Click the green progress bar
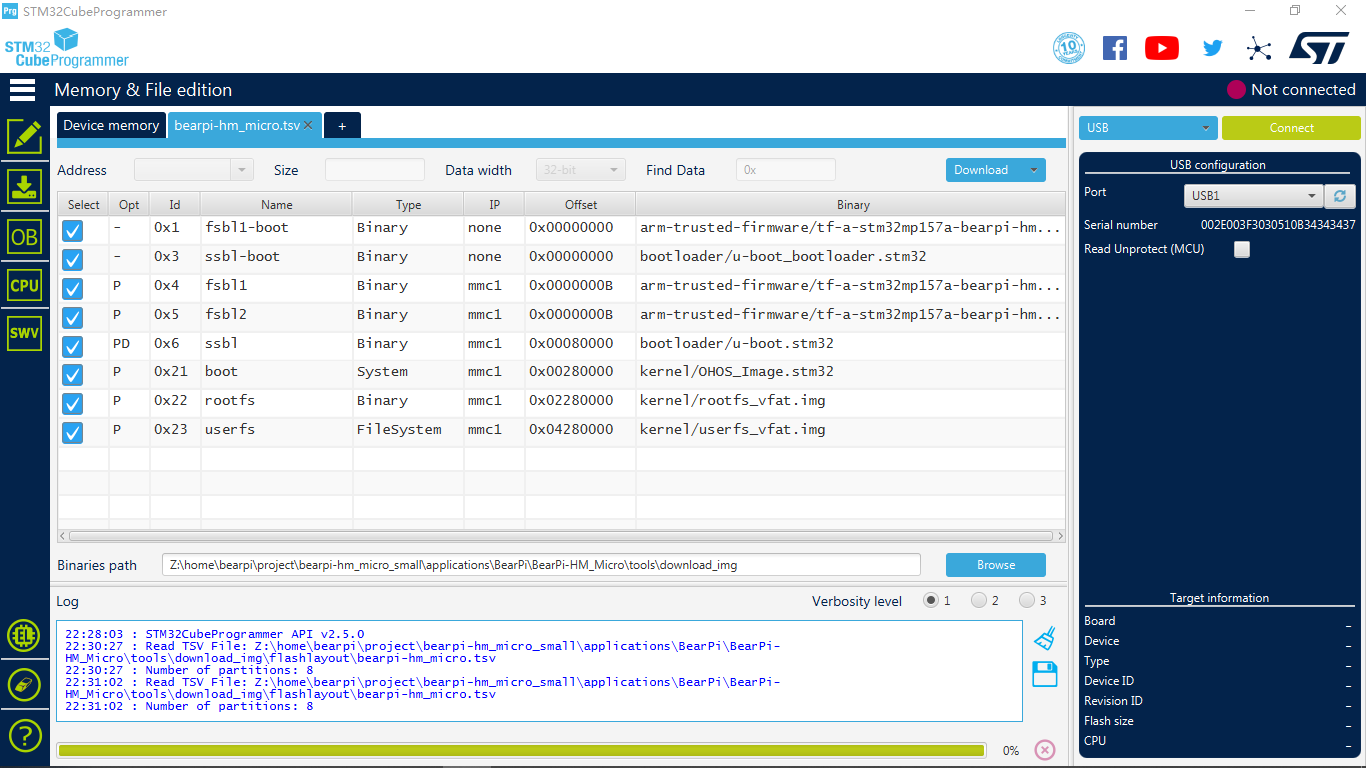Image resolution: width=1366 pixels, height=768 pixels. click(x=521, y=750)
